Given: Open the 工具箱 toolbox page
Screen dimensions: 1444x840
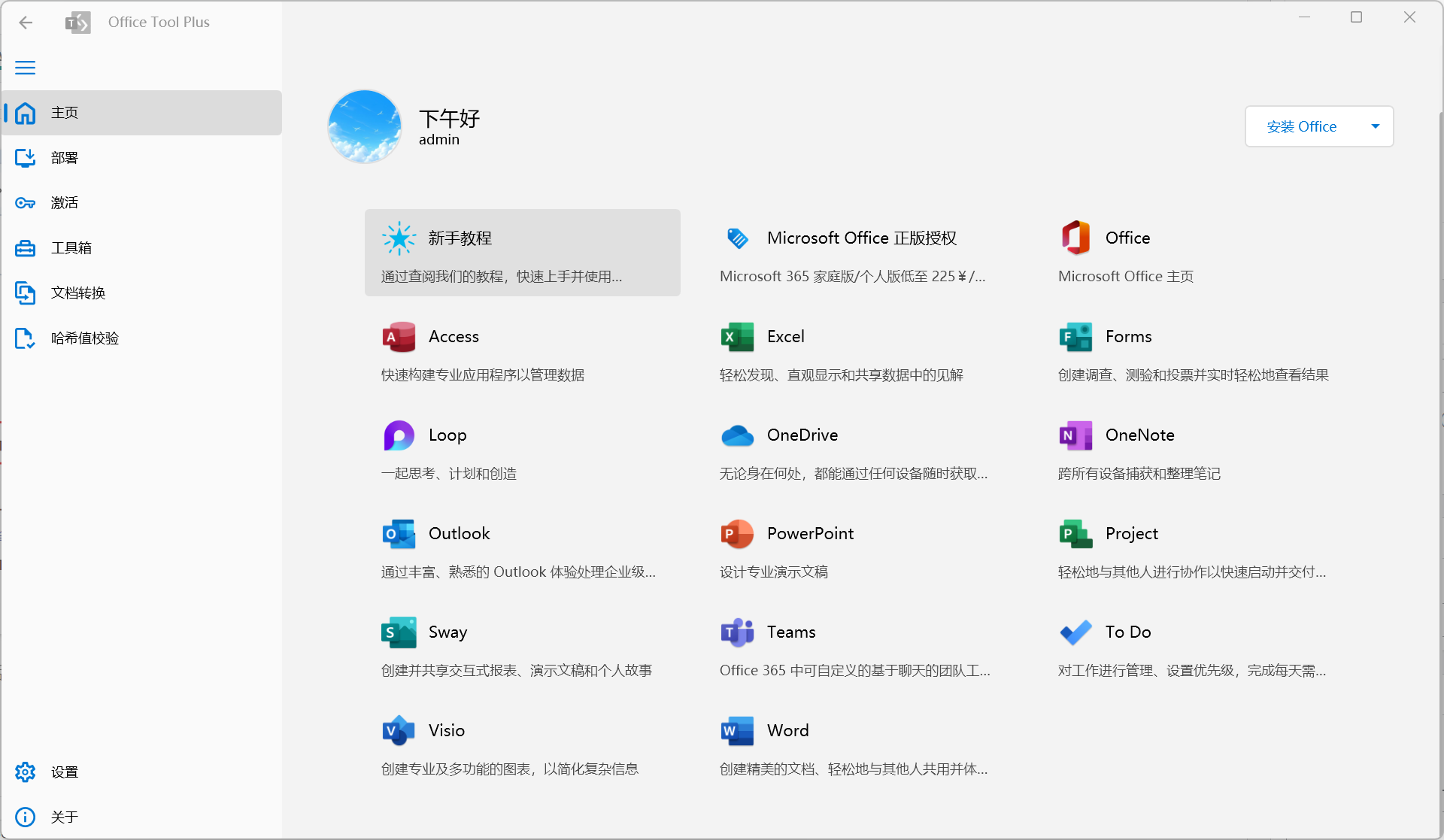Looking at the screenshot, I should [x=142, y=248].
